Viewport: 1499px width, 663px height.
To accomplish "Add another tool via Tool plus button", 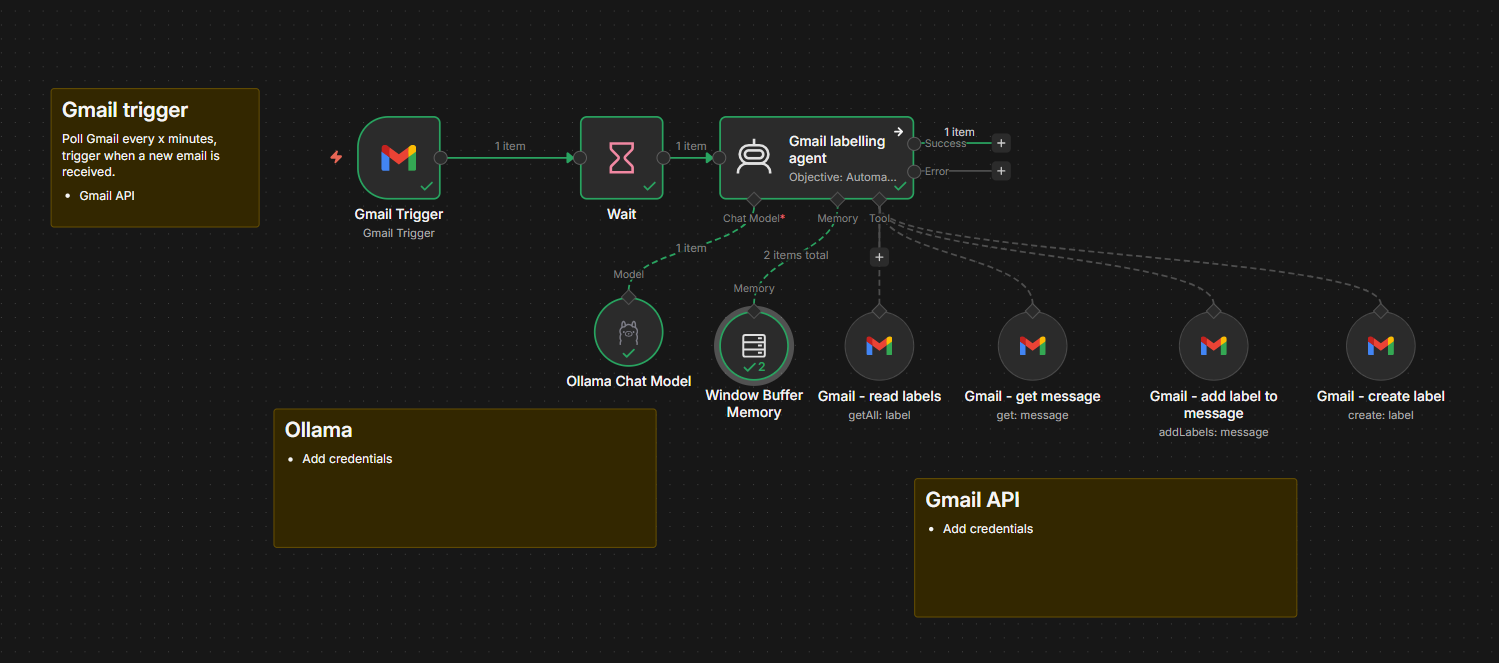I will pyautogui.click(x=879, y=257).
